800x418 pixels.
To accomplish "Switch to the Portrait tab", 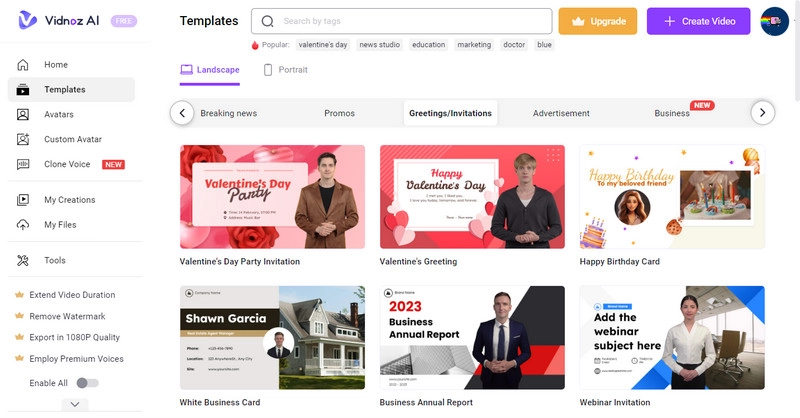I will tap(285, 70).
